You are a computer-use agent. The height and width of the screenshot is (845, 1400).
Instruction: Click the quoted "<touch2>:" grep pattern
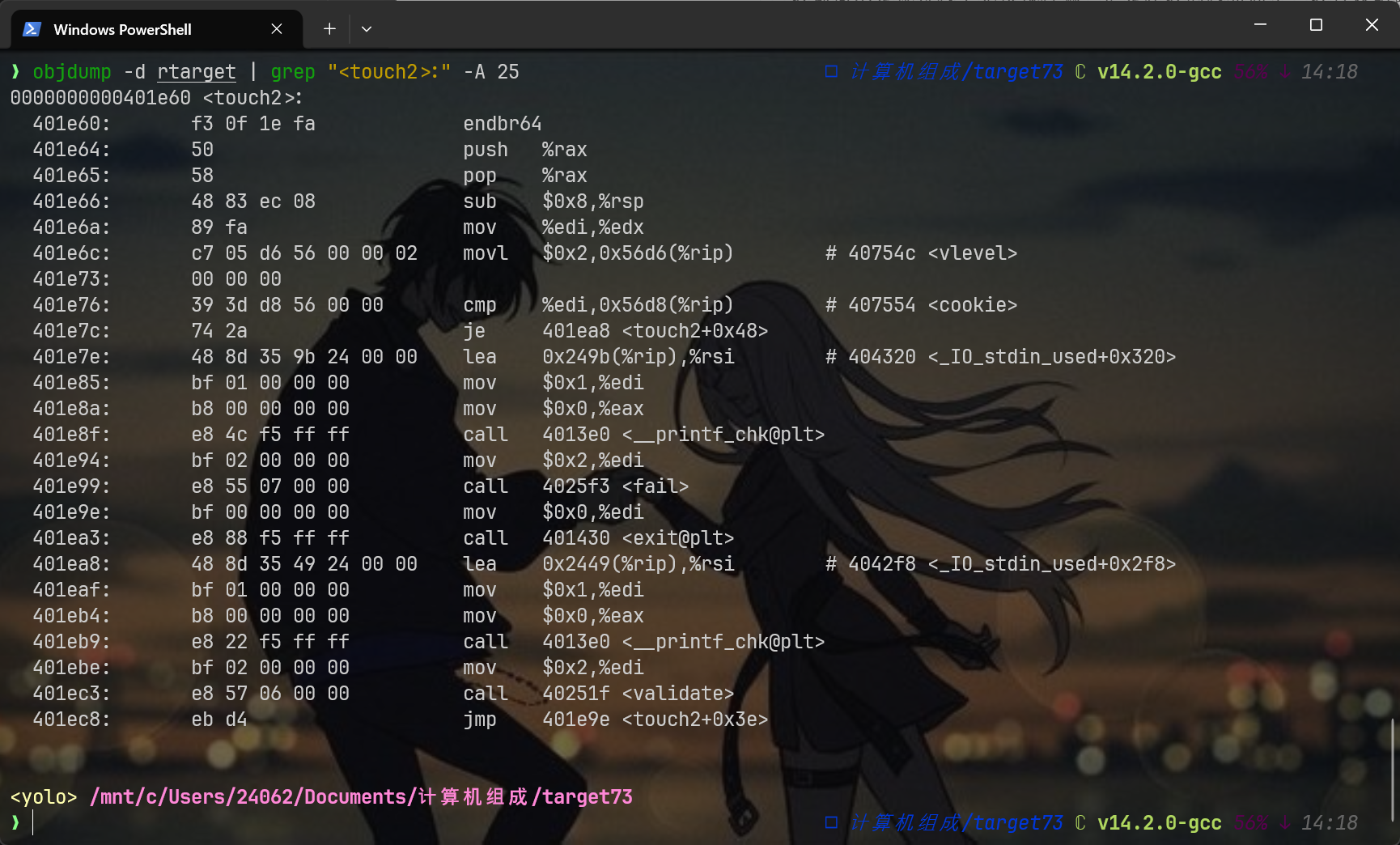click(x=389, y=72)
